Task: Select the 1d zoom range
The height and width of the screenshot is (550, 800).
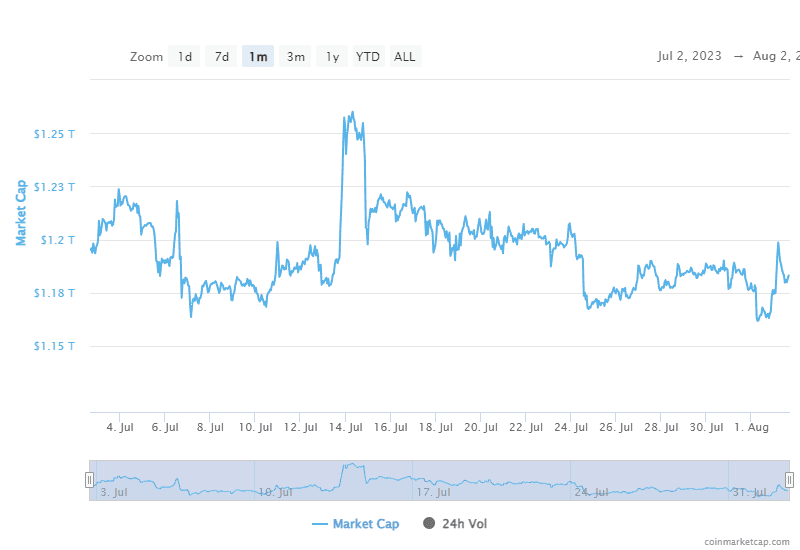Action: (185, 57)
